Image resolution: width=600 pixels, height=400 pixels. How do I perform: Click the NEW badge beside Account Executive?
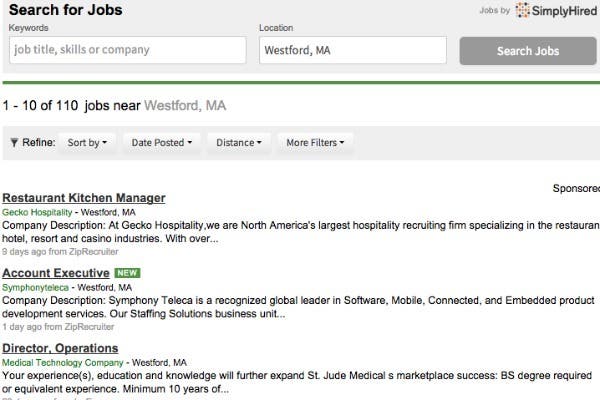[x=126, y=273]
